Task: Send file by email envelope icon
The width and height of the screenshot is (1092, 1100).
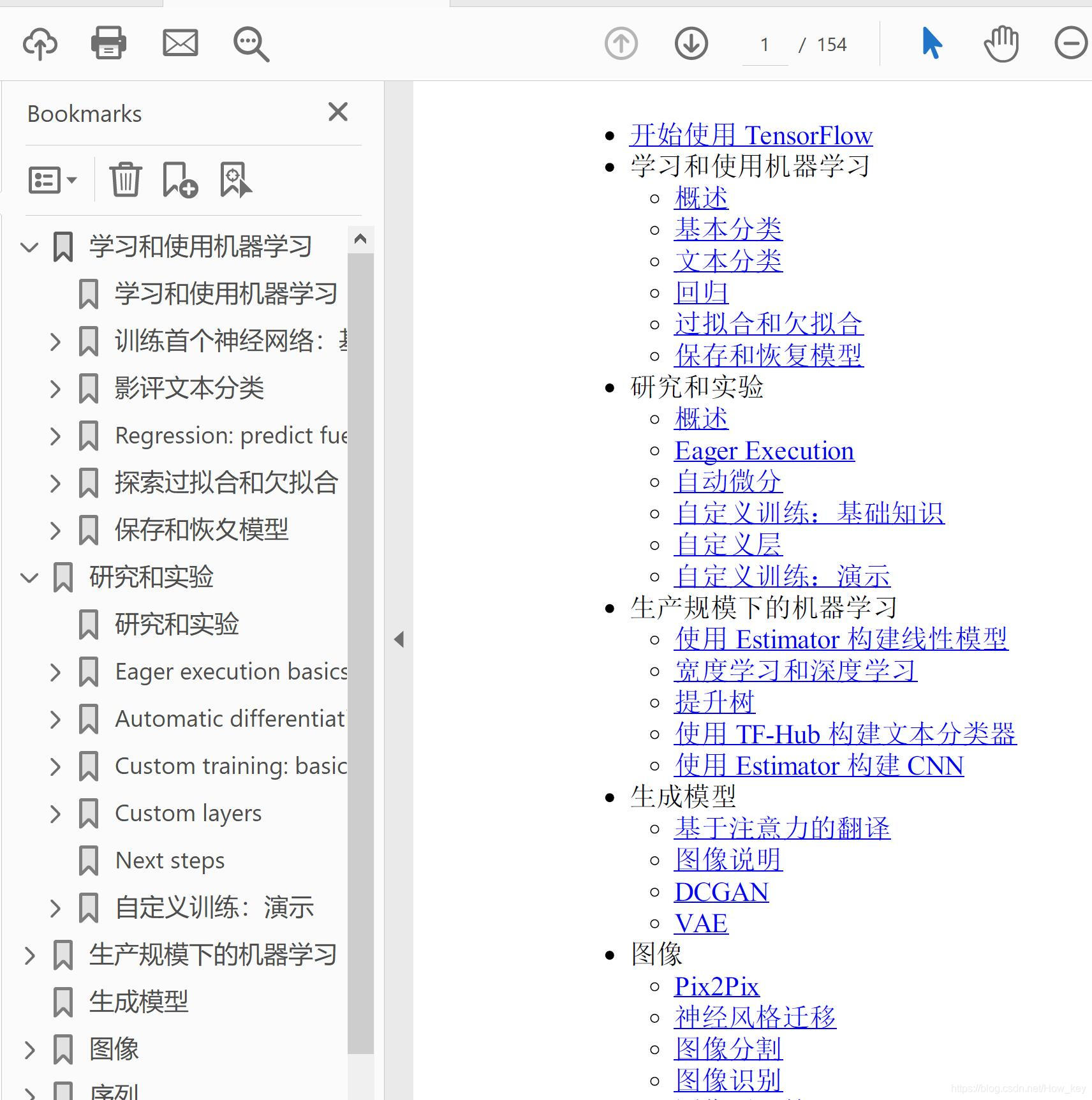Action: (181, 43)
